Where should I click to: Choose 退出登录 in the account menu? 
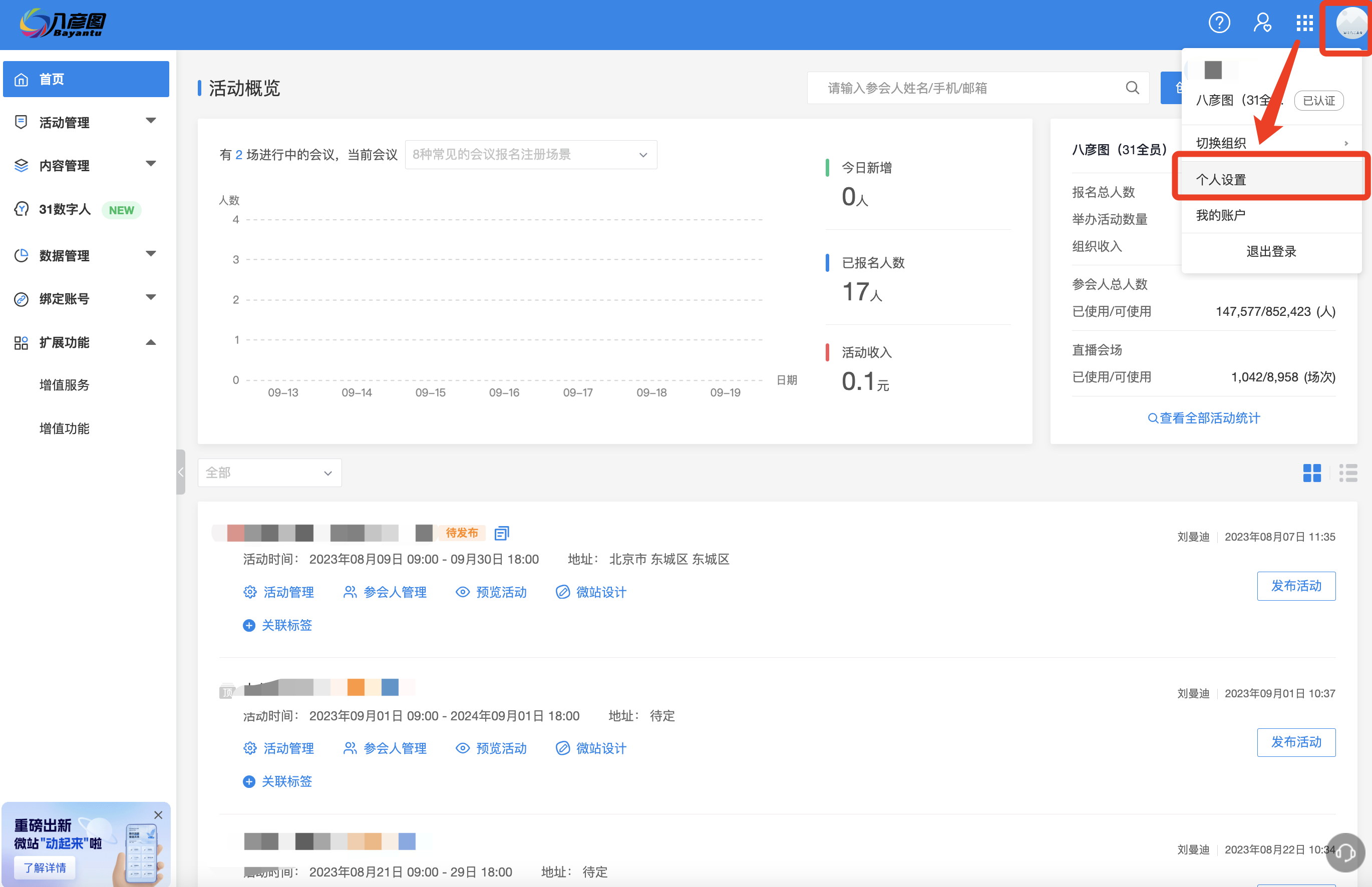coord(1271,251)
